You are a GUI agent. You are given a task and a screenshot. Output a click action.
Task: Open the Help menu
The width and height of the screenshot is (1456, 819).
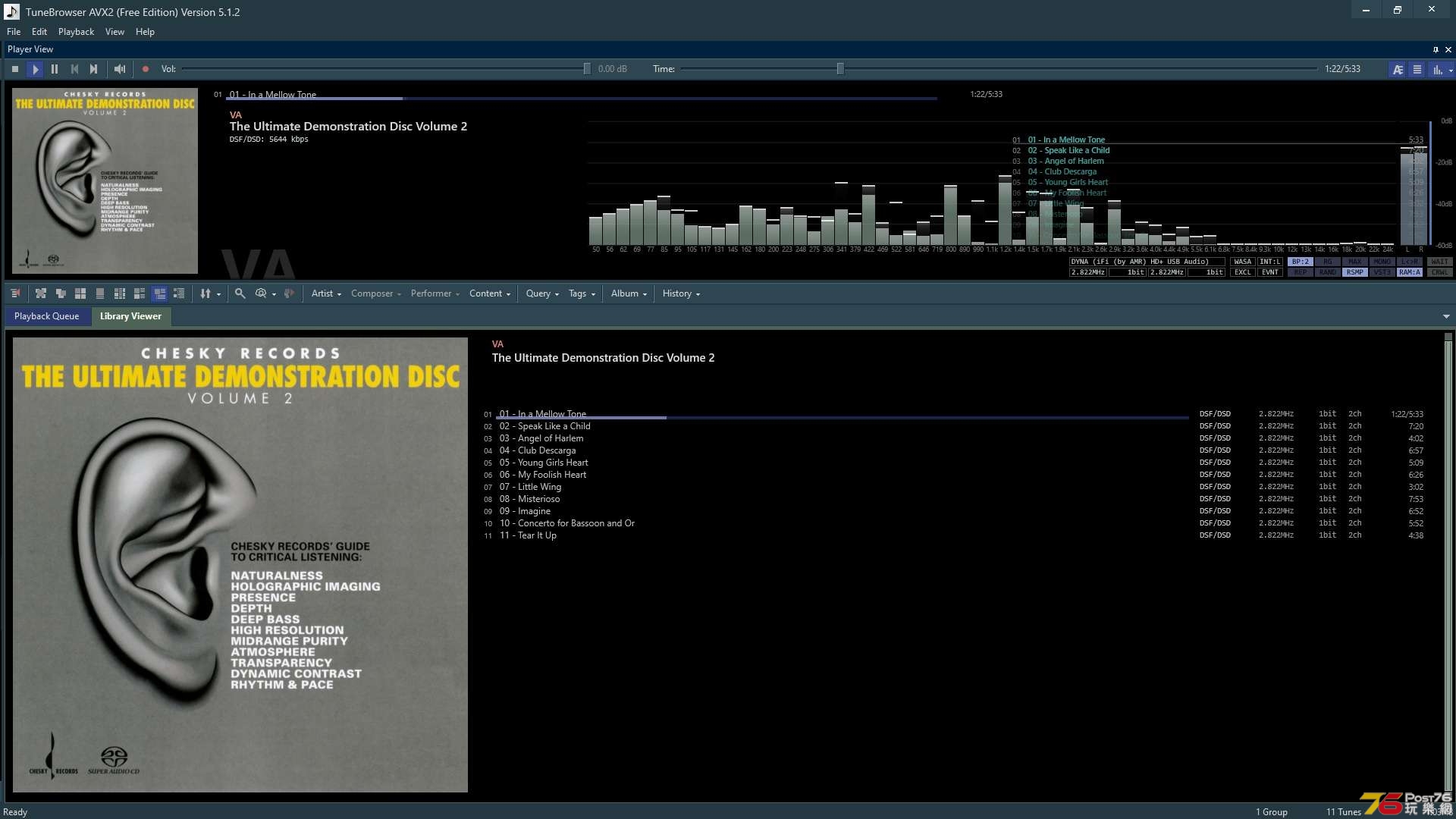[x=145, y=32]
